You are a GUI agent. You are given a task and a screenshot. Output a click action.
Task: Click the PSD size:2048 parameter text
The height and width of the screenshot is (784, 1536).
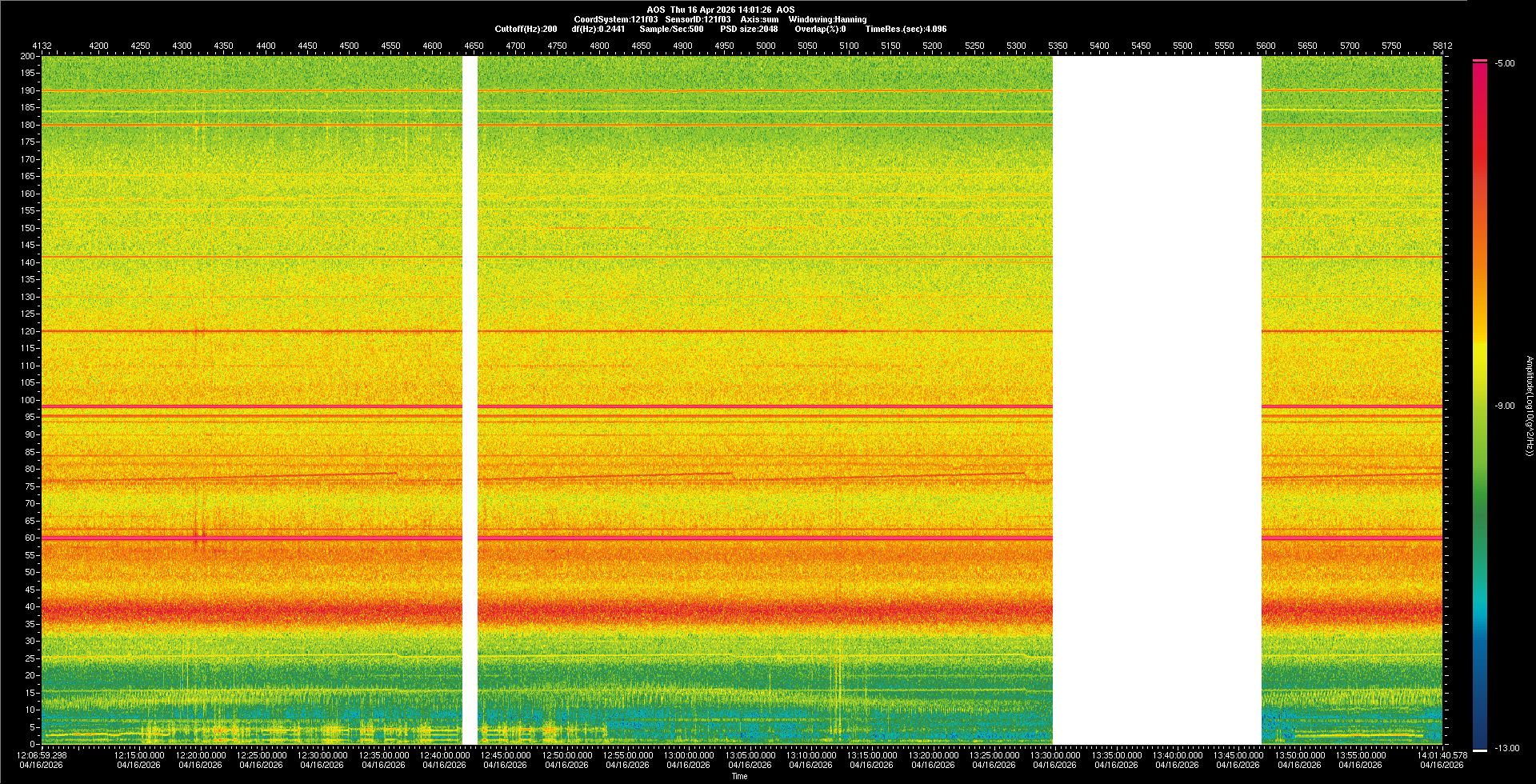coord(749,29)
